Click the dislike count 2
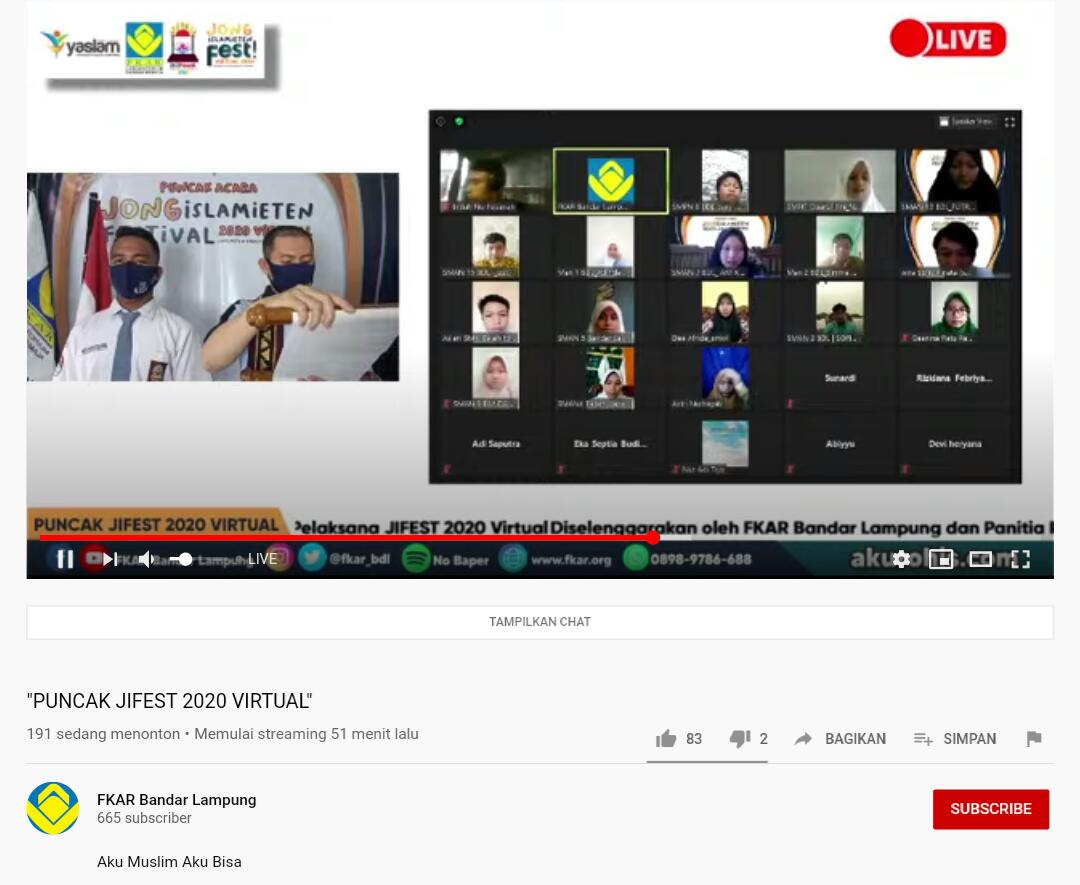This screenshot has height=885, width=1080. [763, 739]
